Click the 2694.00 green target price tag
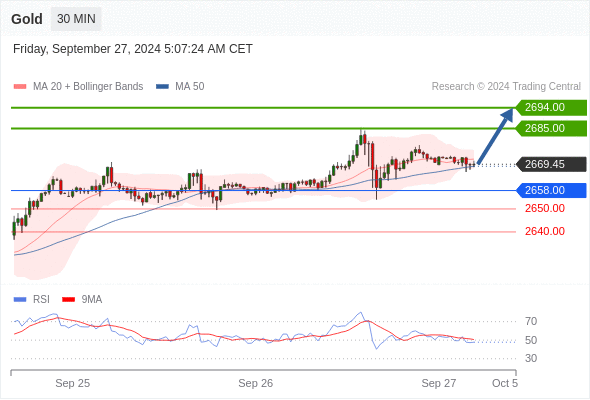The height and width of the screenshot is (400, 590). [551, 108]
